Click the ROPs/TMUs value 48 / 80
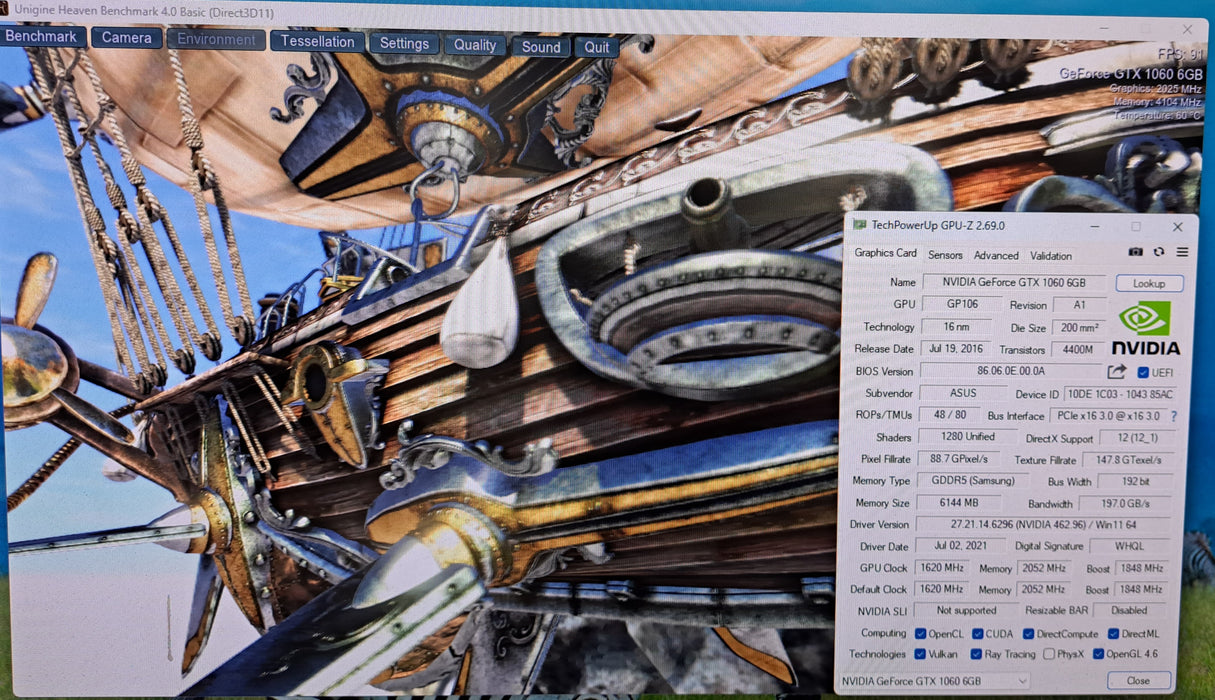This screenshot has height=700, width=1215. pyautogui.click(x=949, y=414)
